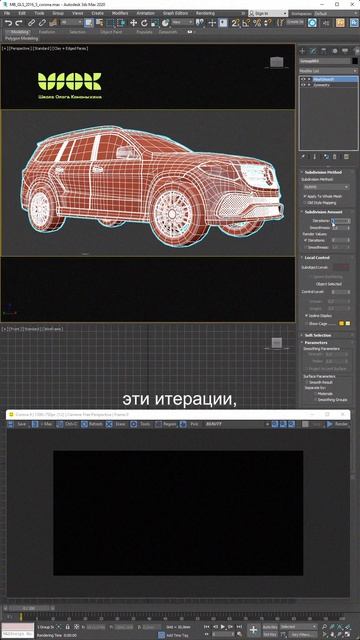Activate the Select and Rotate tool

point(144,23)
